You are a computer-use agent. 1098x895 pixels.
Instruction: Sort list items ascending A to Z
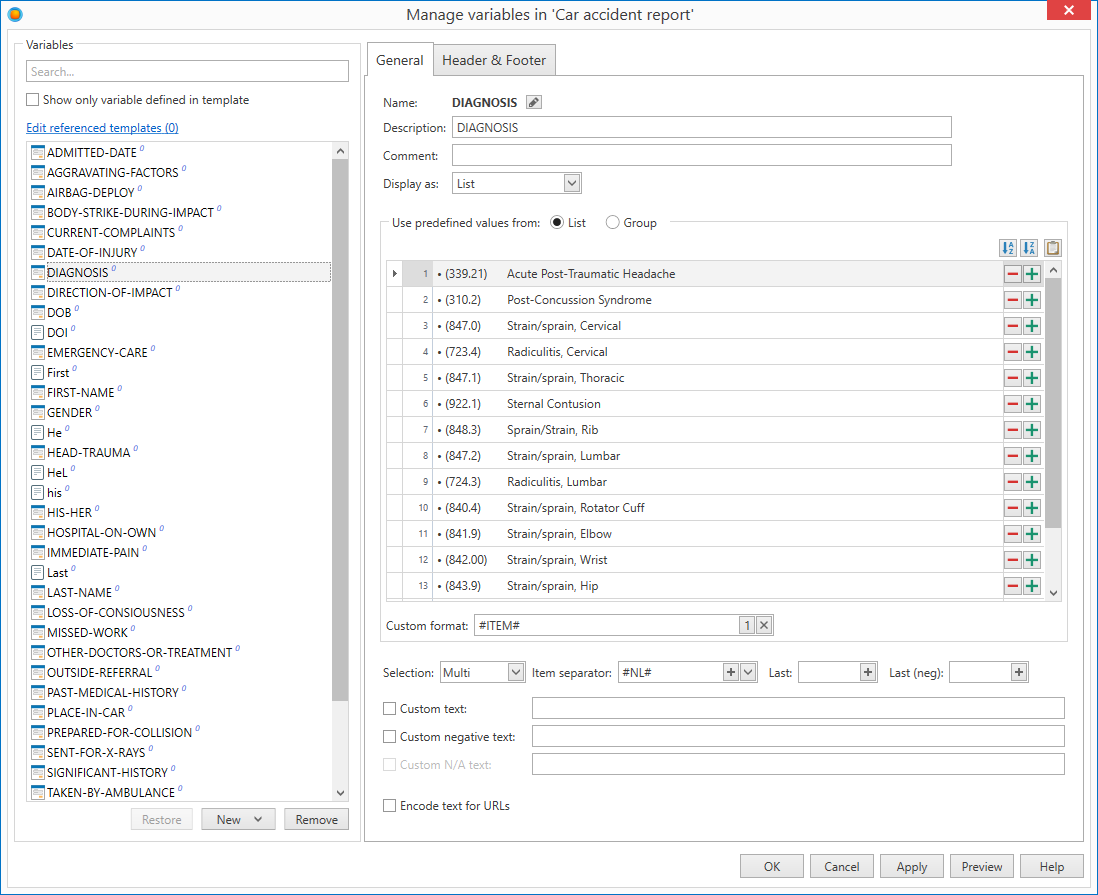point(1008,248)
